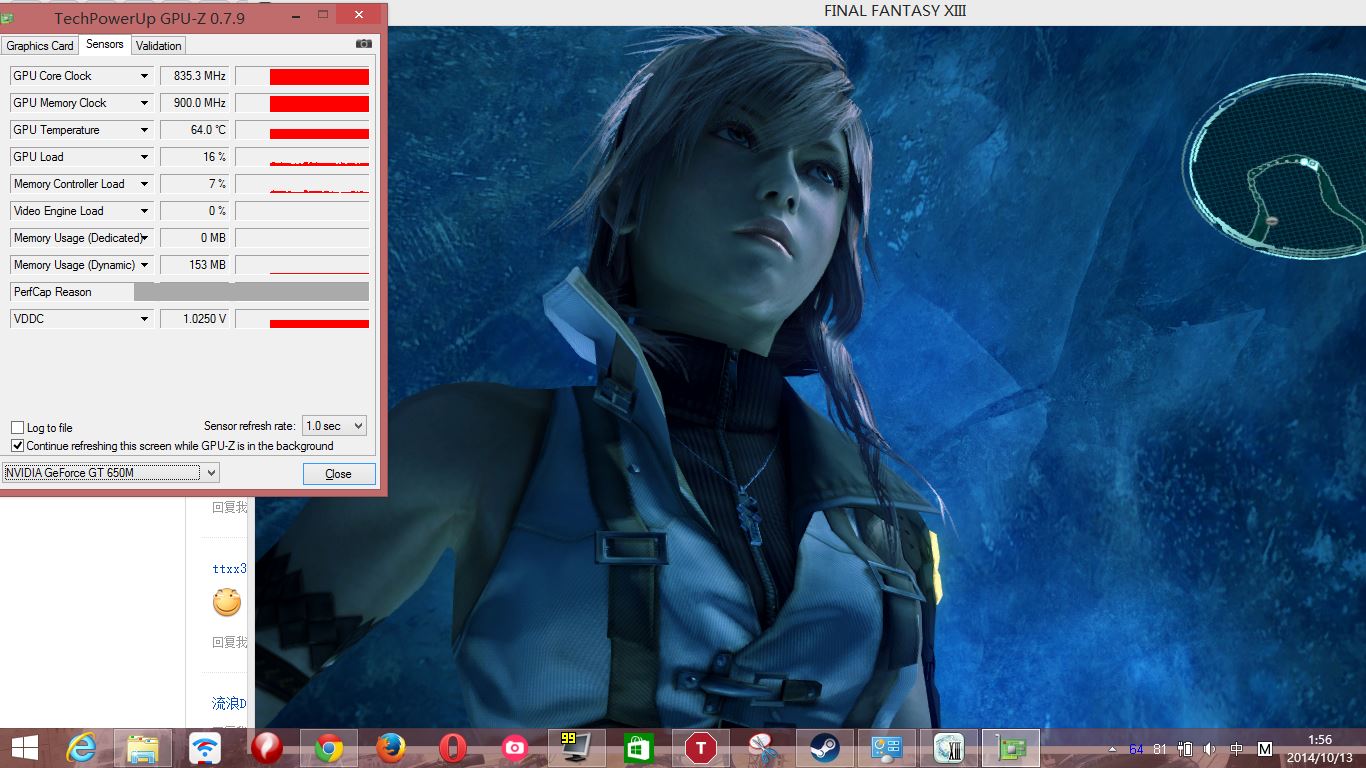Image resolution: width=1366 pixels, height=768 pixels.
Task: Open Memory Usage (Dynamic) dropdown
Action: point(144,265)
